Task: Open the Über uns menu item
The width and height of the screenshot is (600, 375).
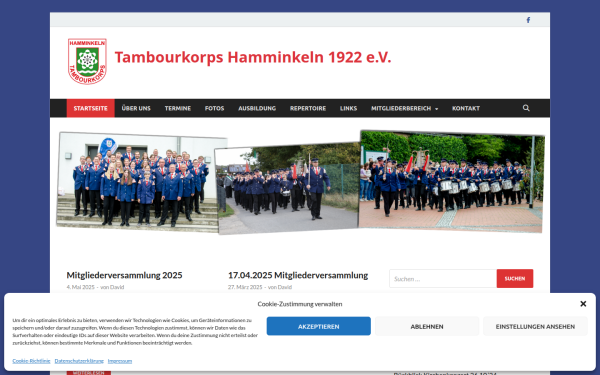Action: [x=136, y=108]
